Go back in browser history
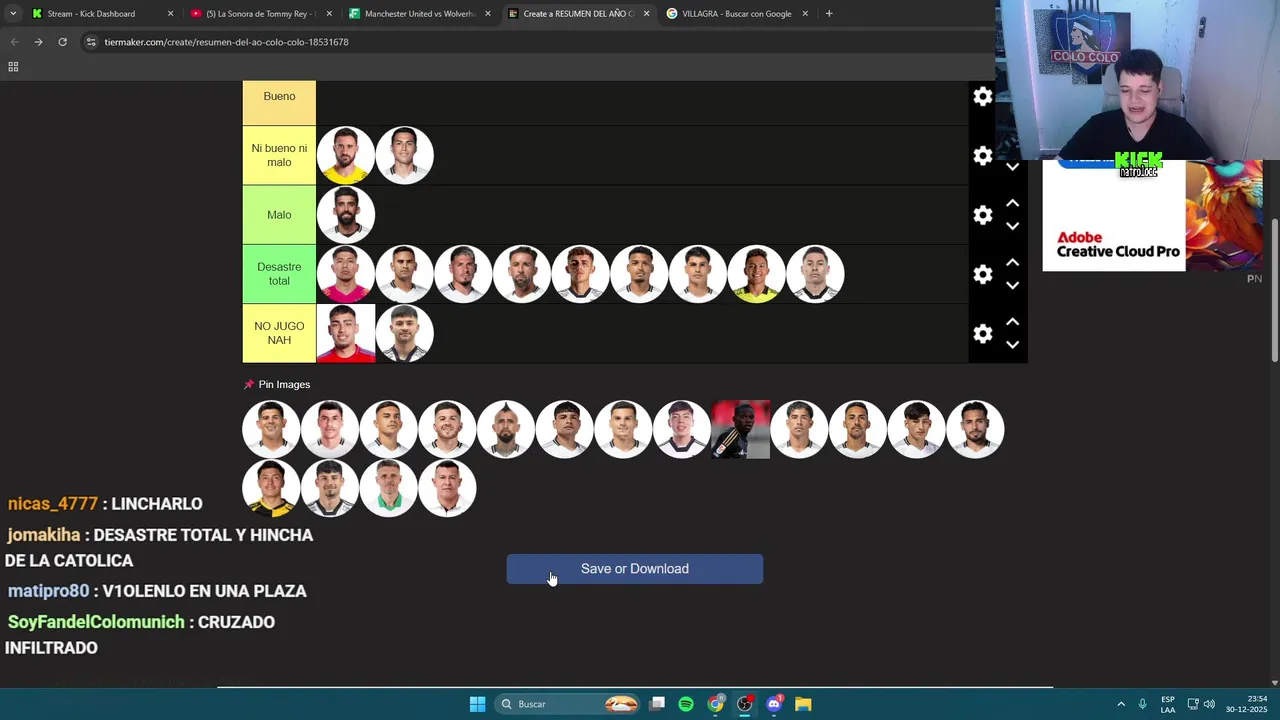The width and height of the screenshot is (1280, 720). tap(14, 42)
